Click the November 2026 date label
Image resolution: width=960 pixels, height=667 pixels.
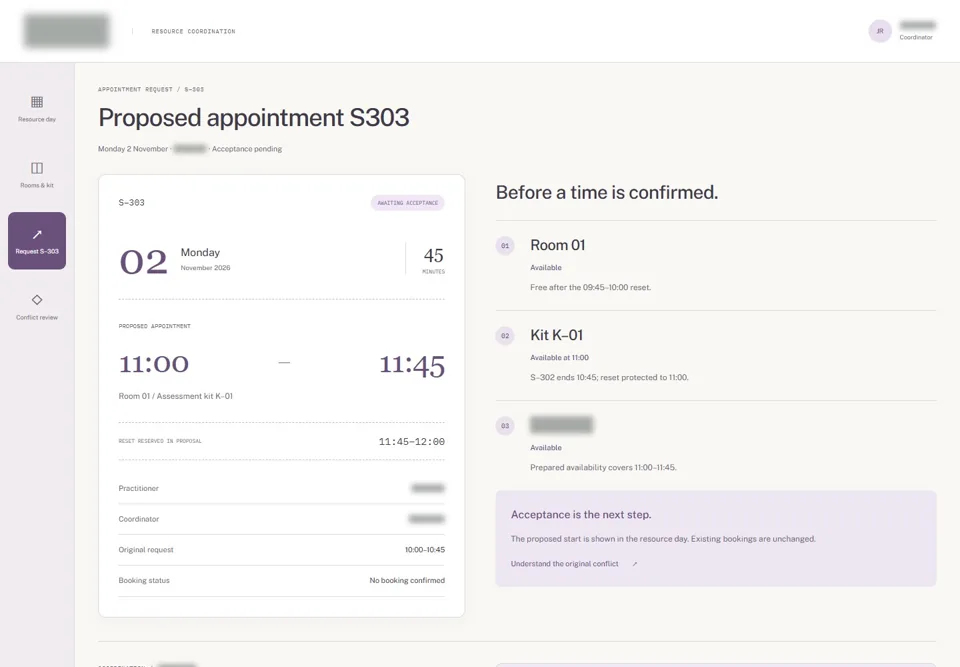tap(205, 268)
